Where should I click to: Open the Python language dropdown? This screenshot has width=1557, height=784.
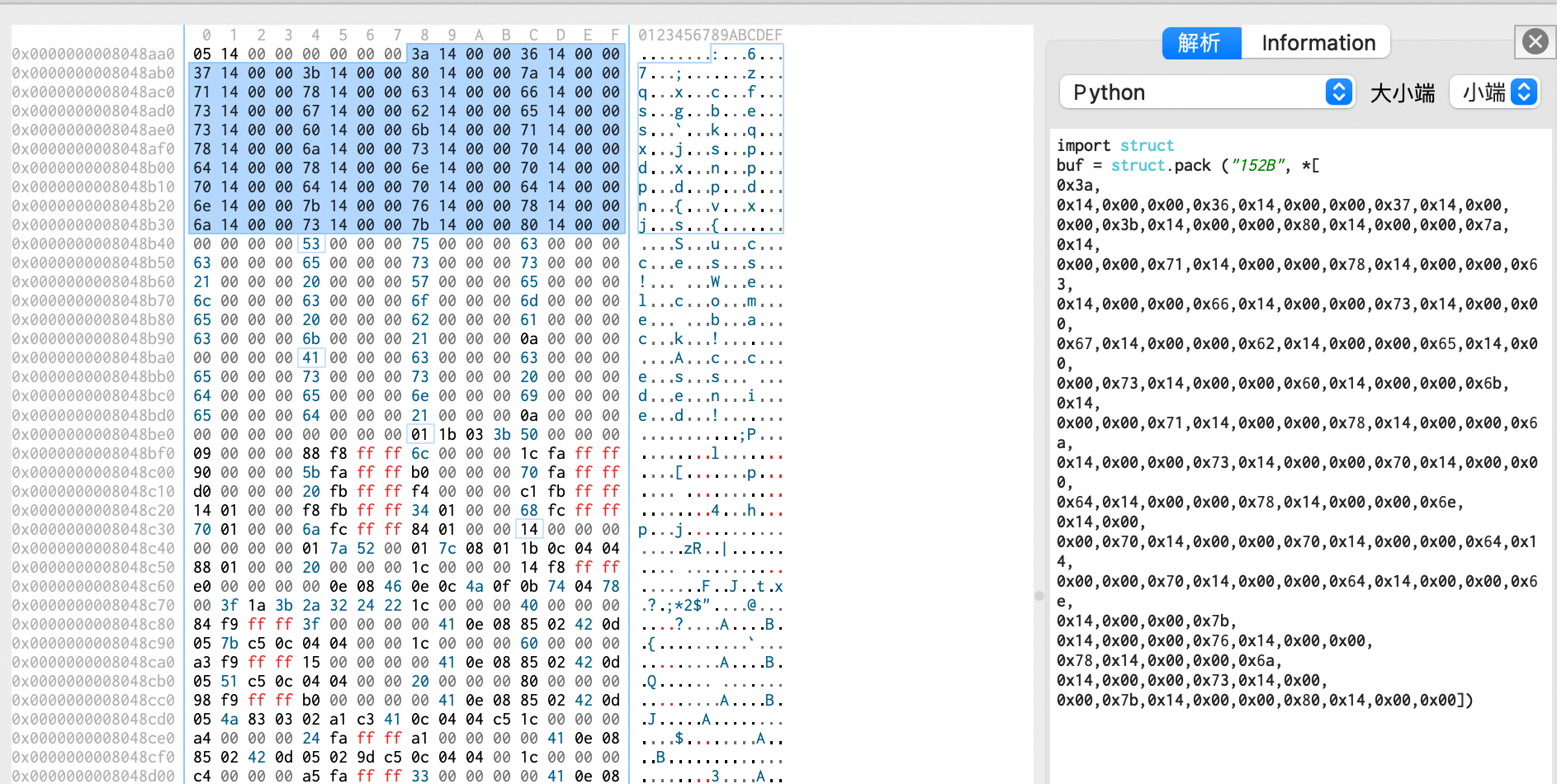[x=1205, y=92]
